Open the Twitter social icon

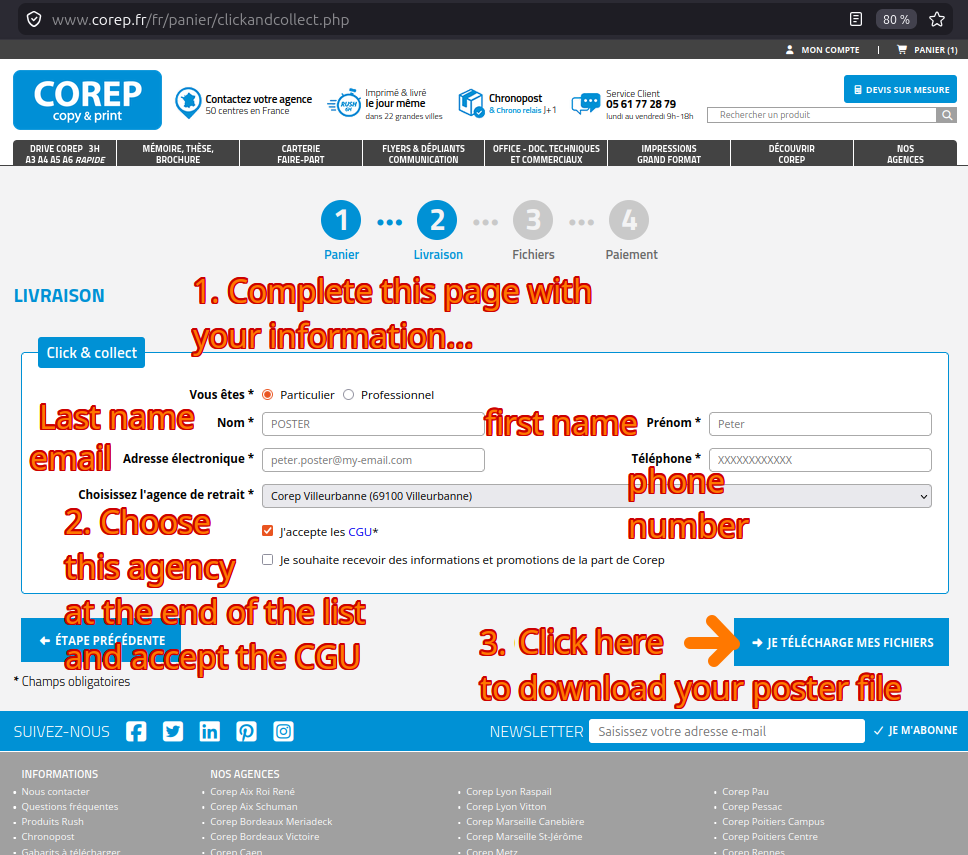coord(173,732)
